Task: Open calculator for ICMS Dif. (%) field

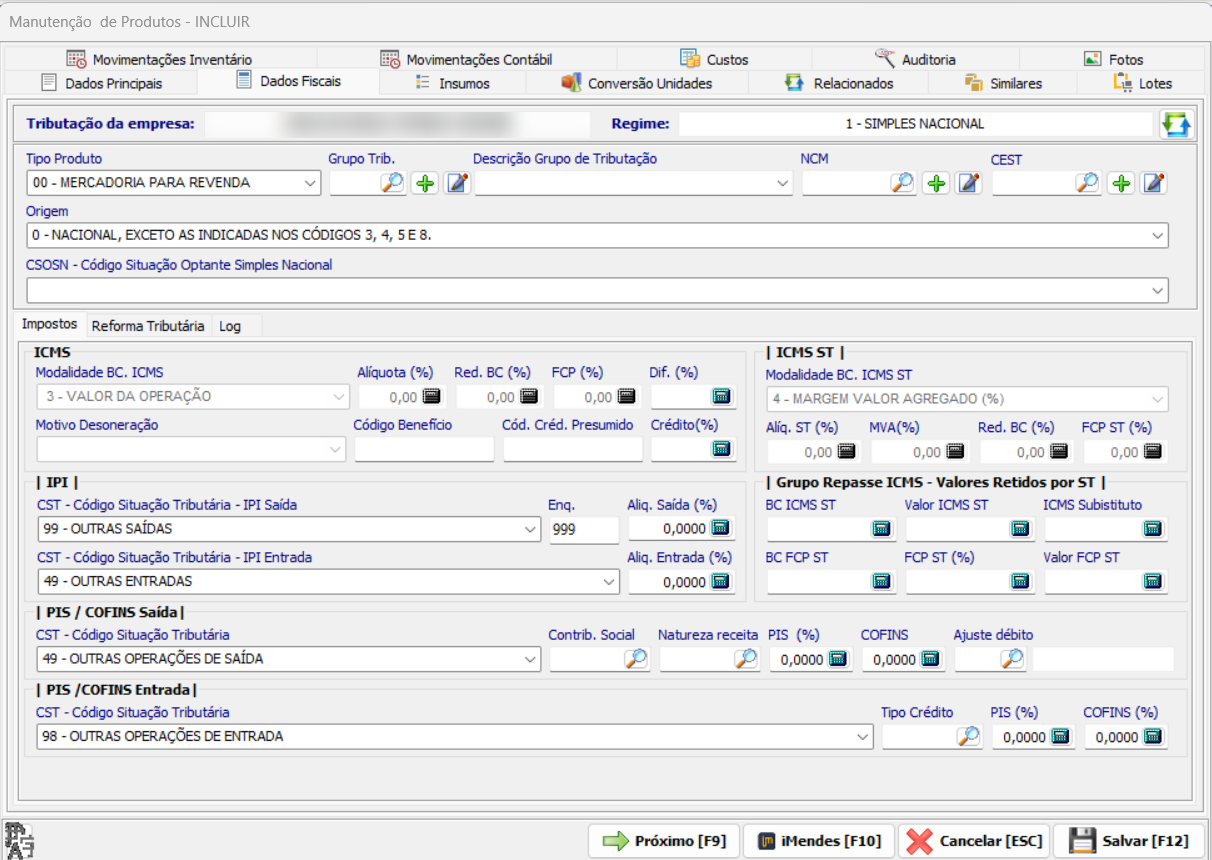Action: pyautogui.click(x=722, y=397)
